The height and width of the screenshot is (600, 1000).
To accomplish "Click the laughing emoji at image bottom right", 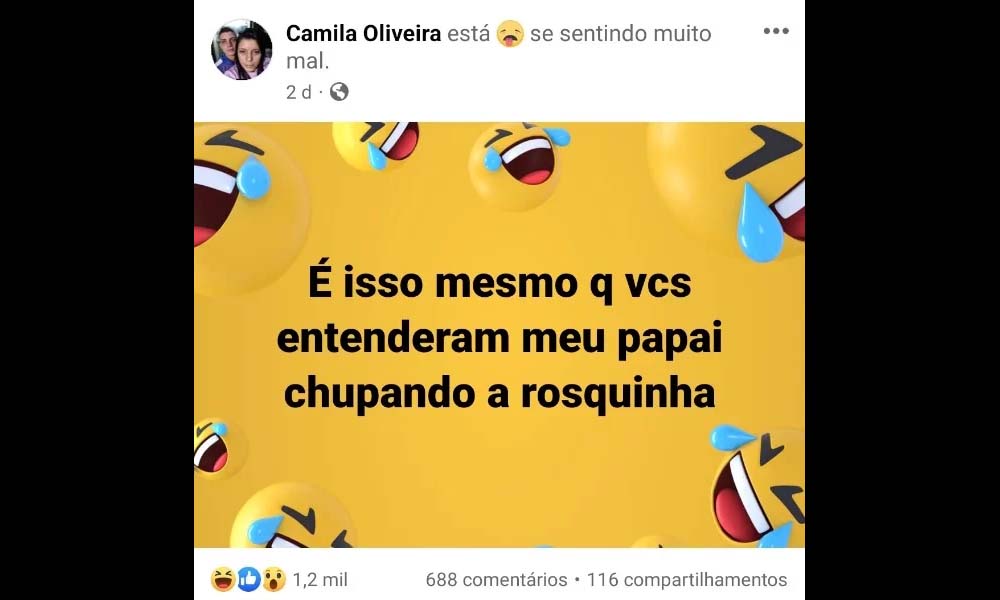I will (758, 486).
